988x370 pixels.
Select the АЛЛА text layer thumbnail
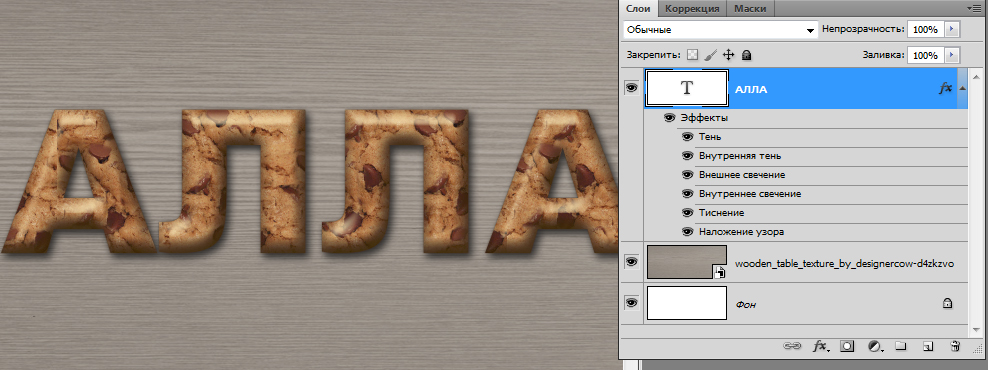click(687, 88)
